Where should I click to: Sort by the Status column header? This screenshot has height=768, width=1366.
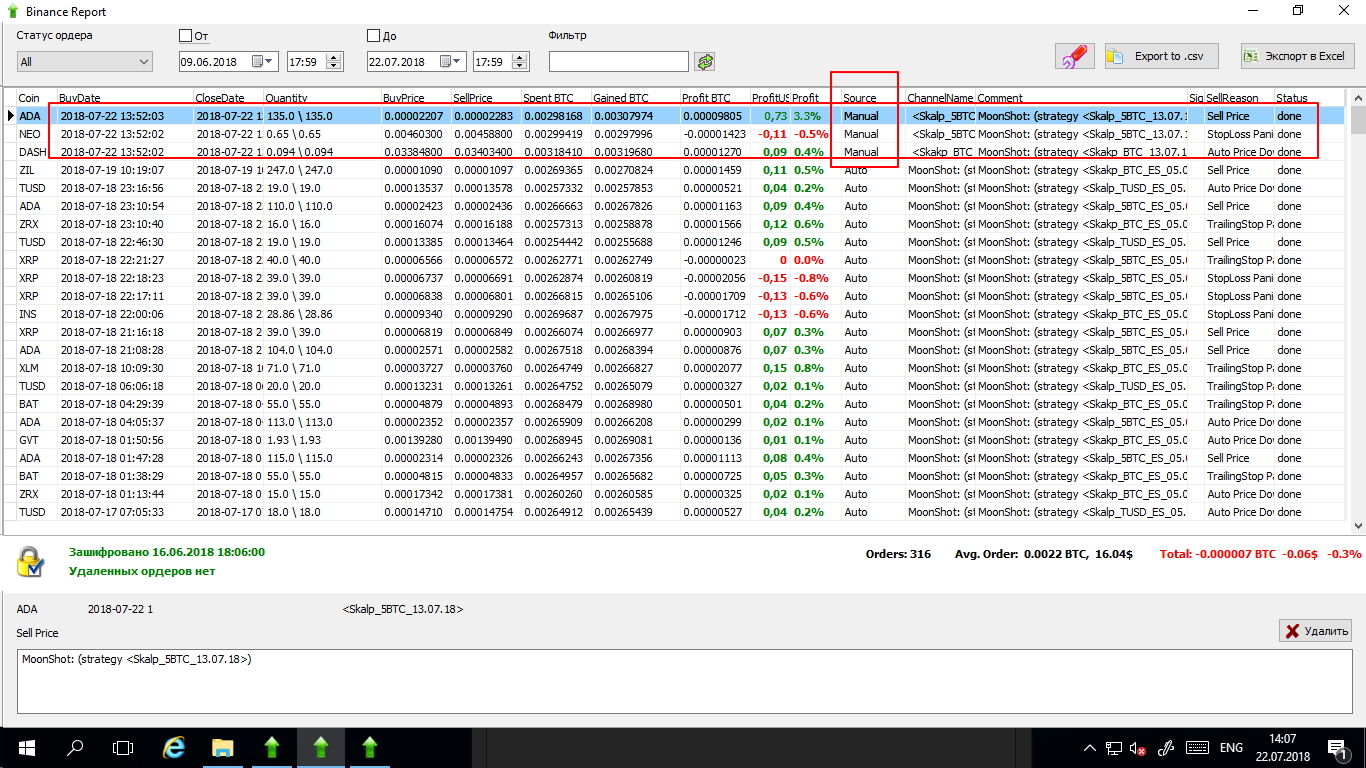tap(1311, 98)
